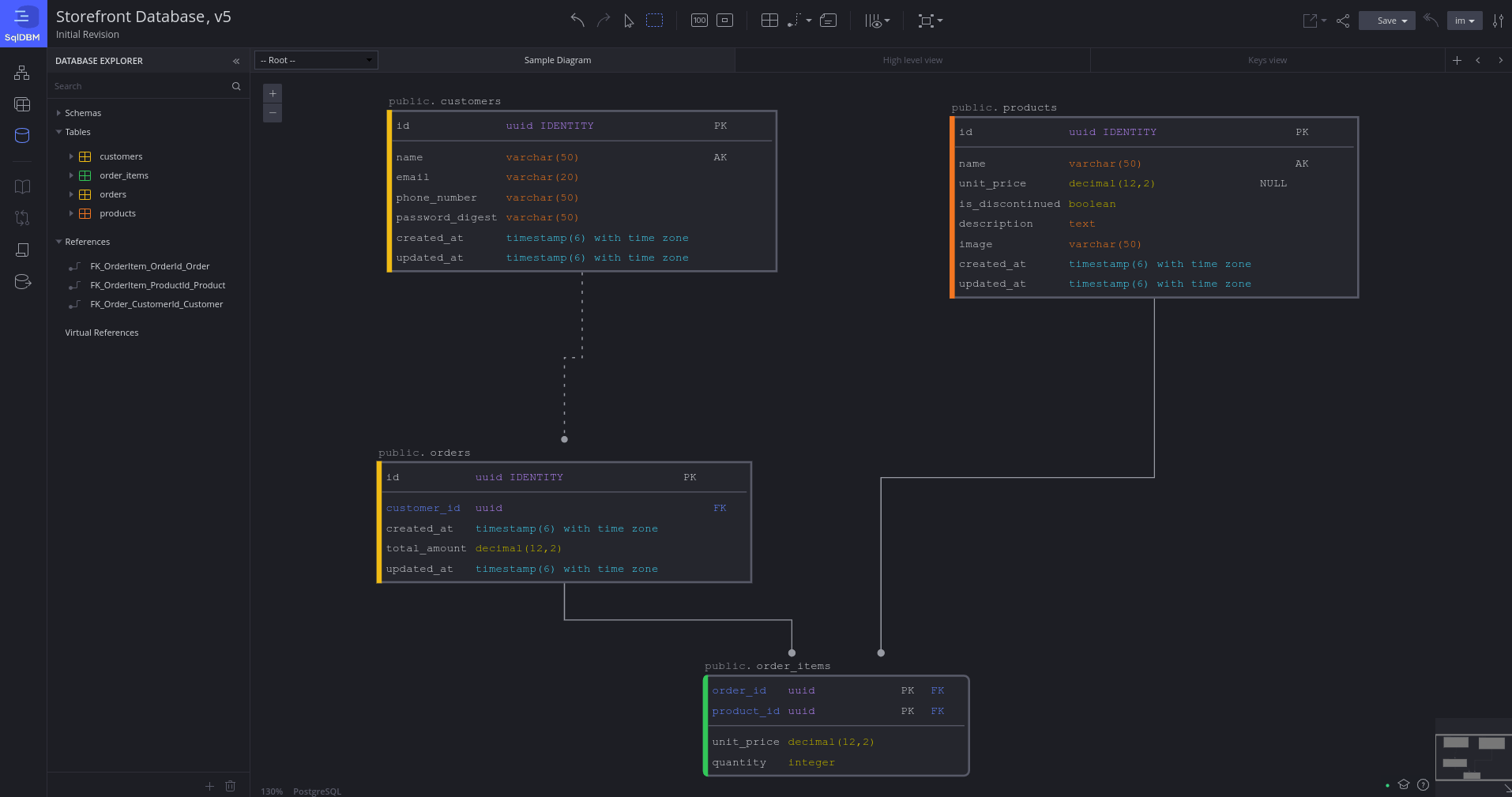Select the cursor/pointer tool in toolbar

(x=629, y=21)
